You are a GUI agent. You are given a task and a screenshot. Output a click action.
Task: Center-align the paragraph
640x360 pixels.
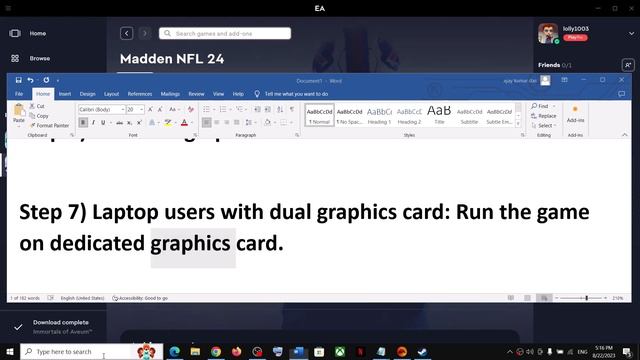click(217, 122)
